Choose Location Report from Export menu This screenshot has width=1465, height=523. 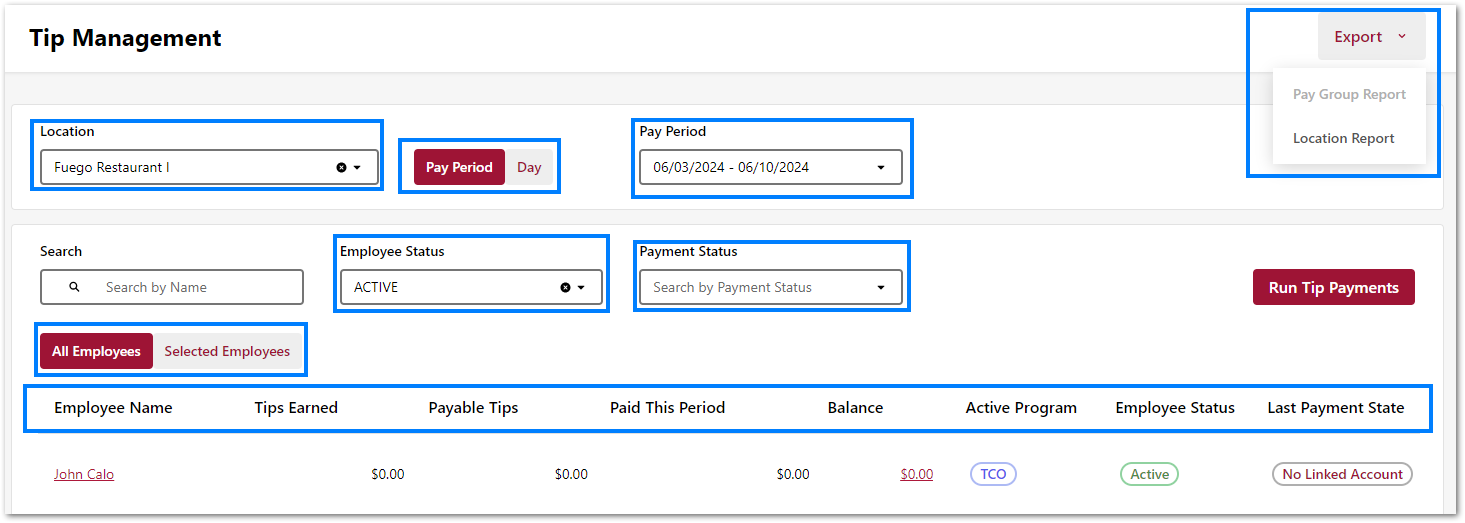coord(1343,139)
